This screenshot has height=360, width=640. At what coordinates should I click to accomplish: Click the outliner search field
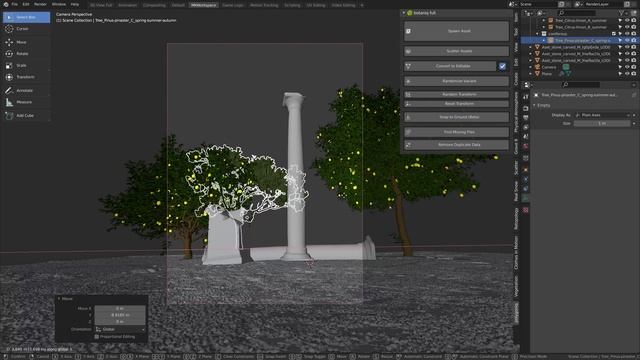pos(576,13)
